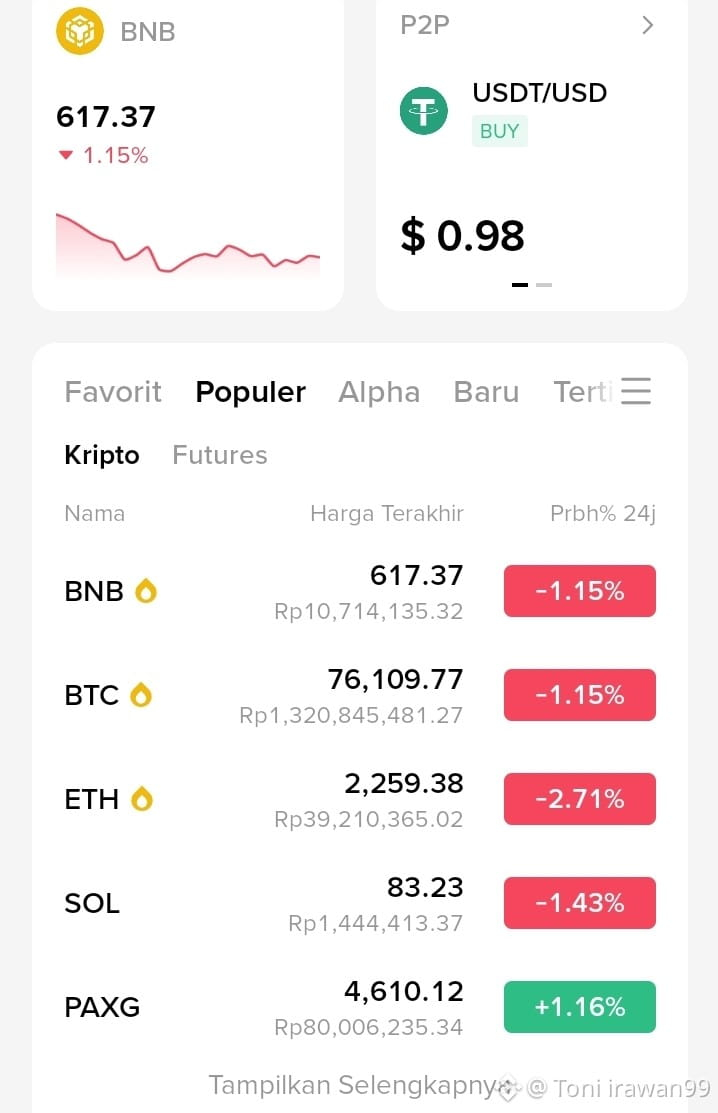Tap PAXG +1.16% green change badge
The height and width of the screenshot is (1113, 718).
[580, 1007]
